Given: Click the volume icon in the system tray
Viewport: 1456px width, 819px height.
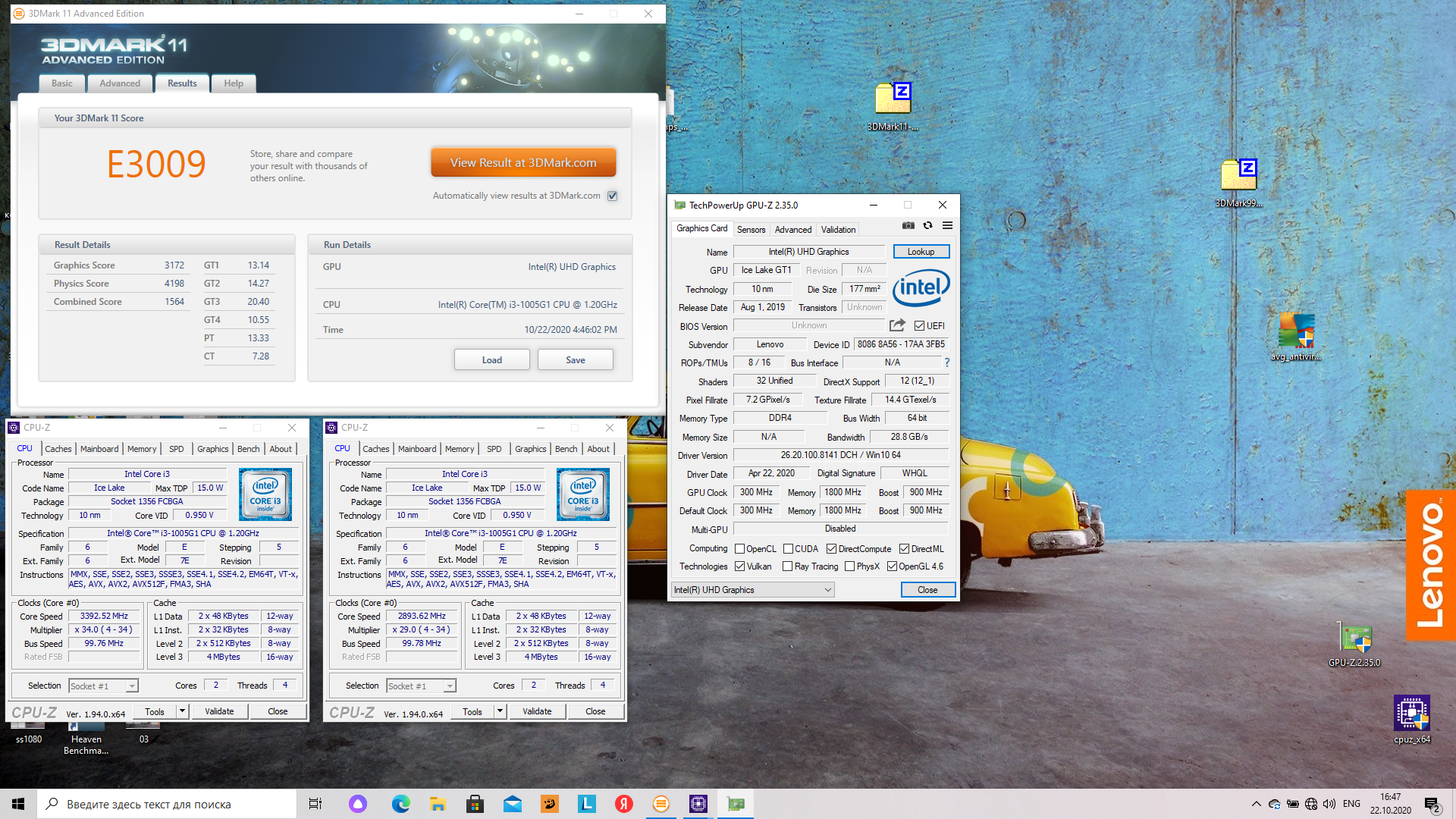Looking at the screenshot, I should [1329, 804].
